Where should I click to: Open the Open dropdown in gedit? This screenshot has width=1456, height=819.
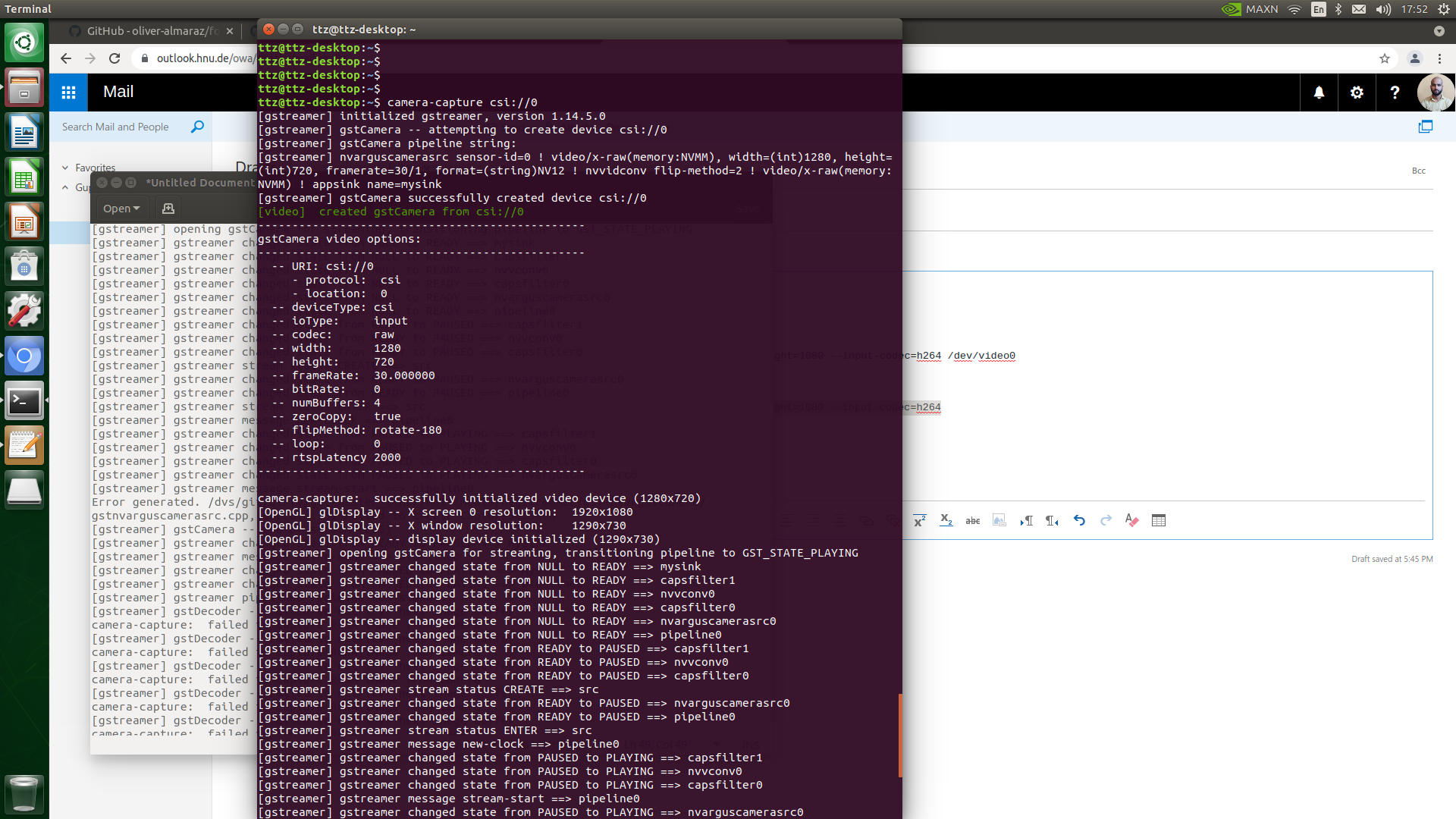pos(121,208)
